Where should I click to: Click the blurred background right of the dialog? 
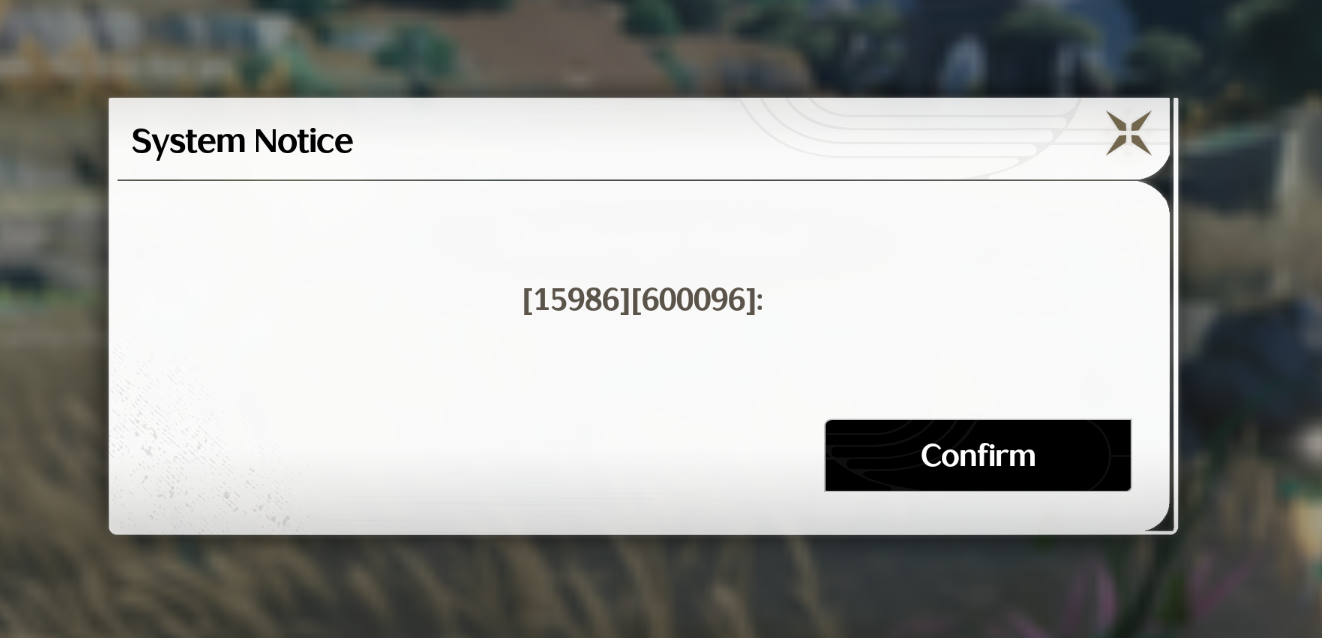click(x=1250, y=320)
